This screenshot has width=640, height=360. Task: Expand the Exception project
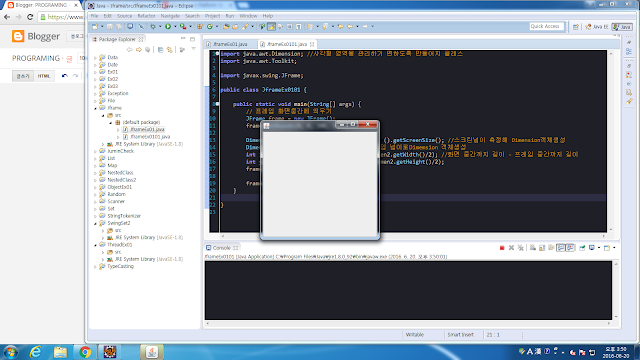pyautogui.click(x=96, y=93)
